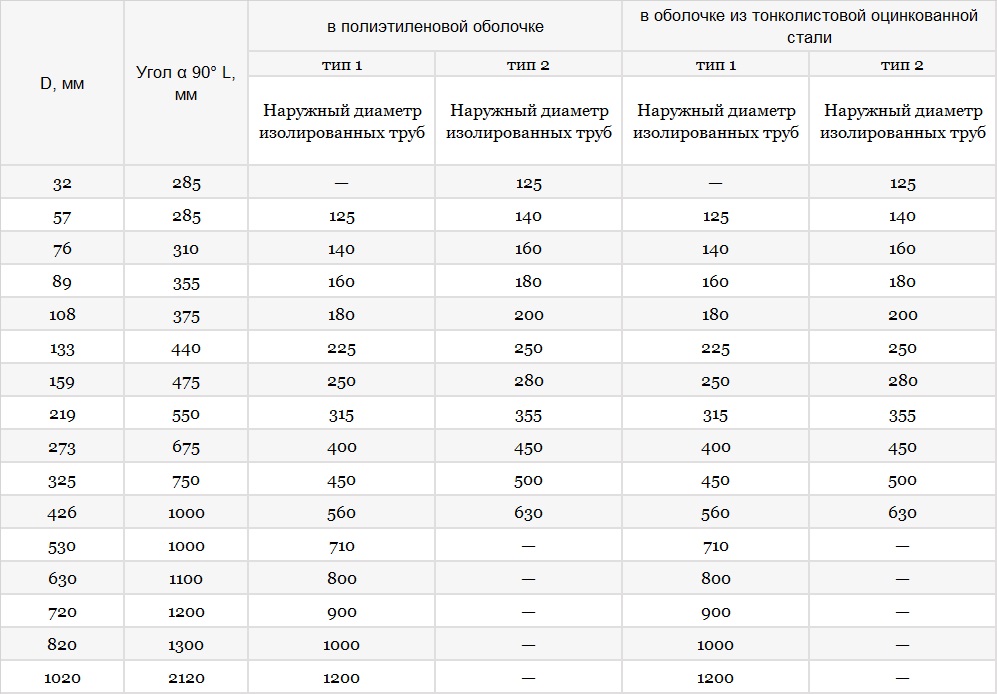Click steel shell type 2 value 280 in the D 159 row

click(902, 380)
